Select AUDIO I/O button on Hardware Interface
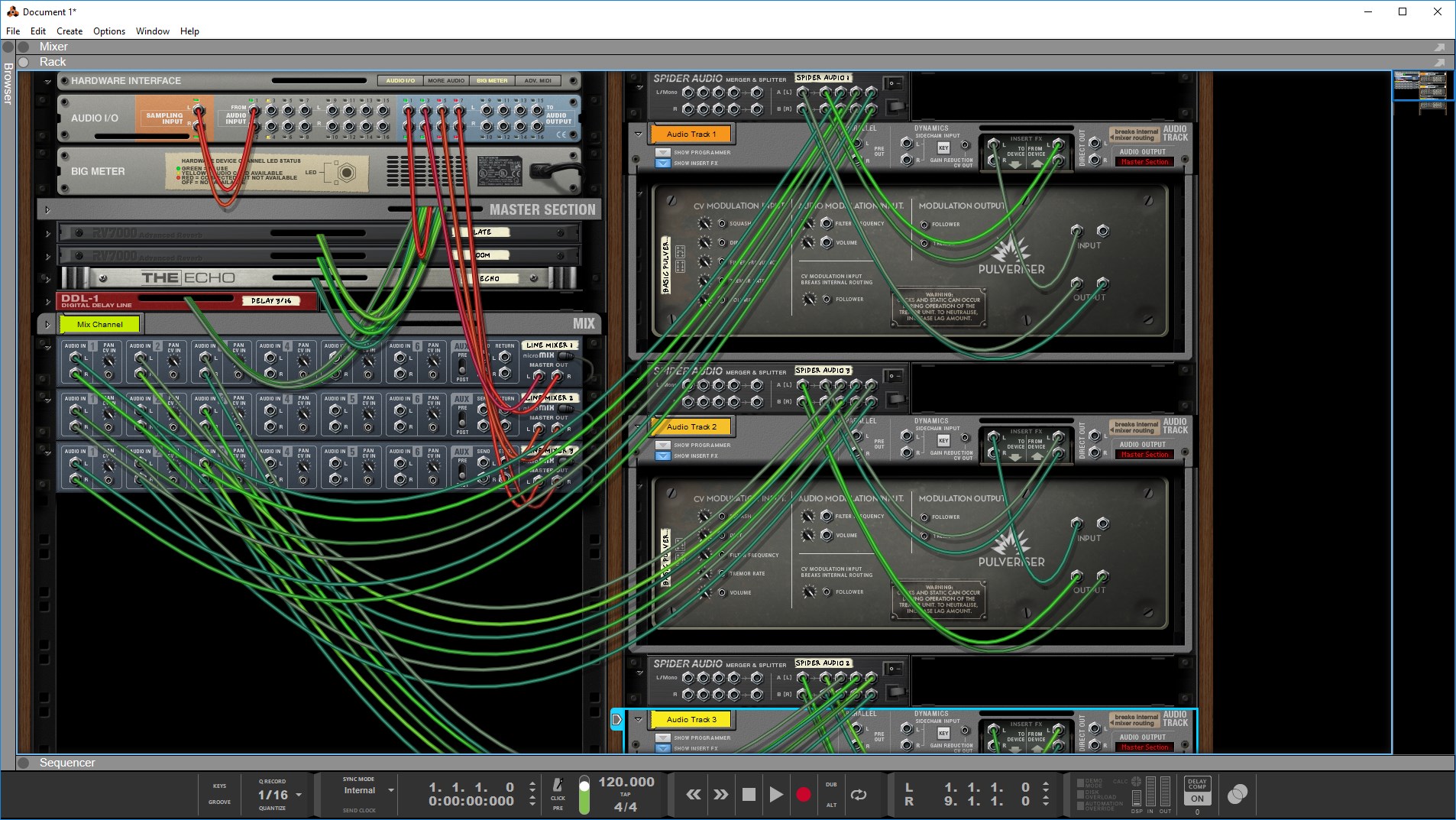This screenshot has width=1456, height=820. pos(400,80)
